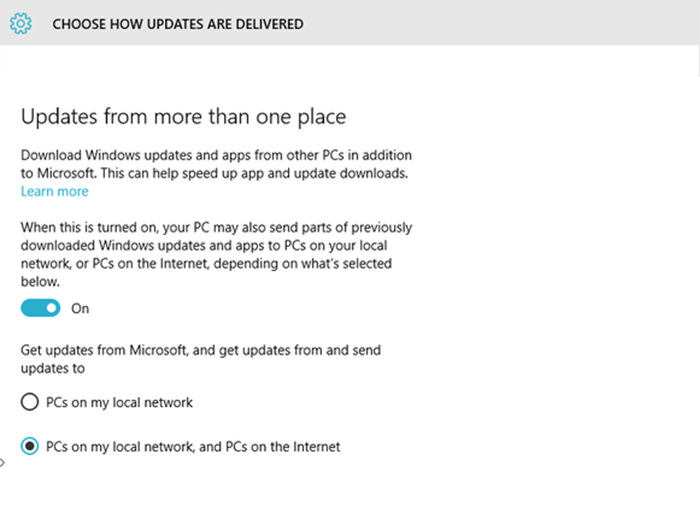Click the "CHOOSE HOW UPDATES ARE DELIVERED" title
Image resolution: width=700 pixels, height=525 pixels.
tap(178, 23)
